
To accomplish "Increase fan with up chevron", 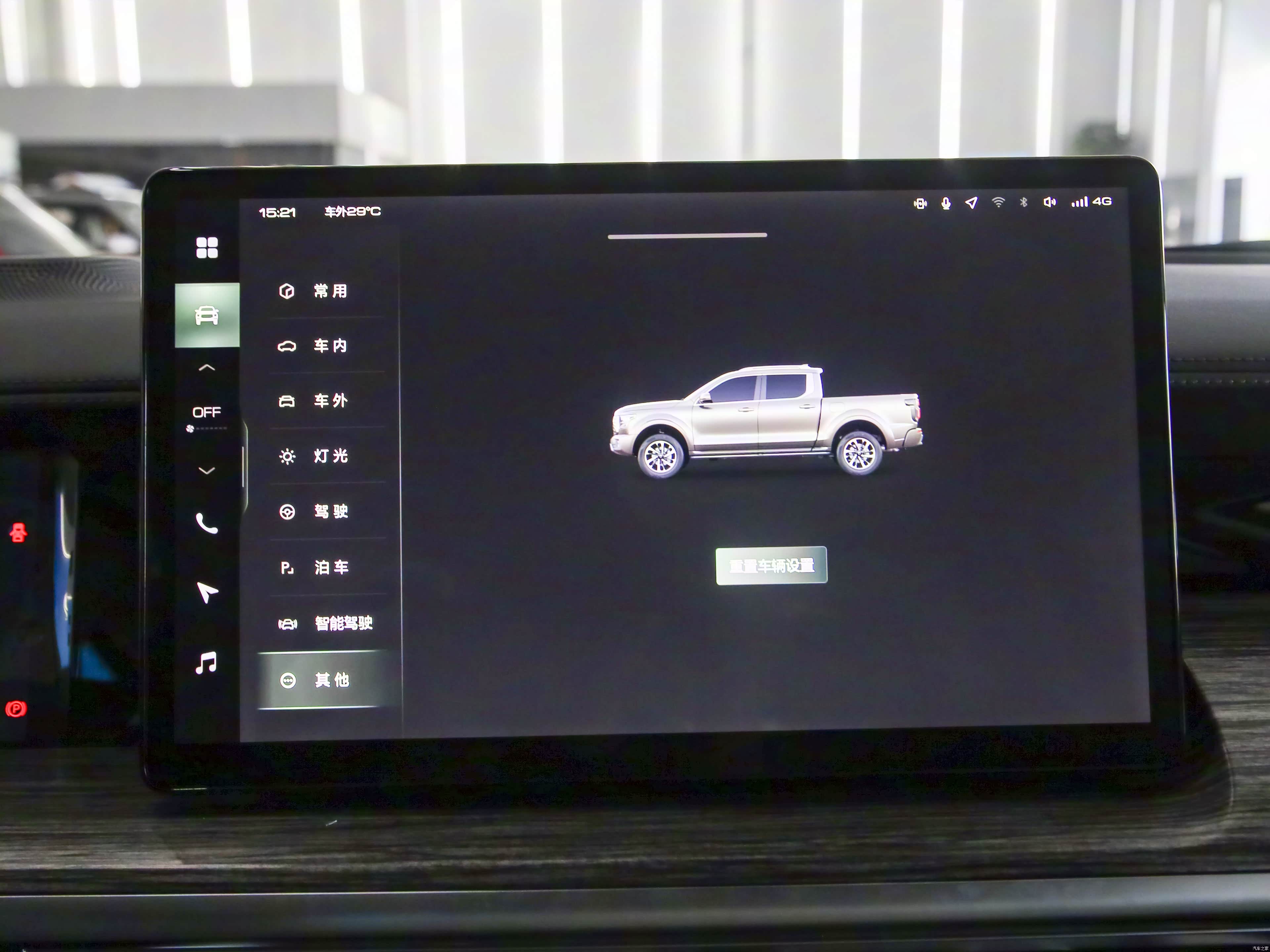I will 207,368.
